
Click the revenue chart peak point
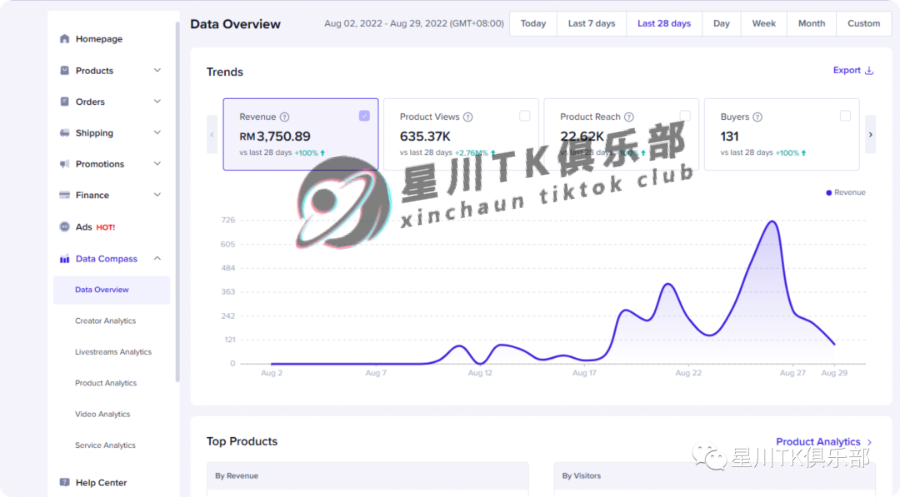tap(773, 221)
